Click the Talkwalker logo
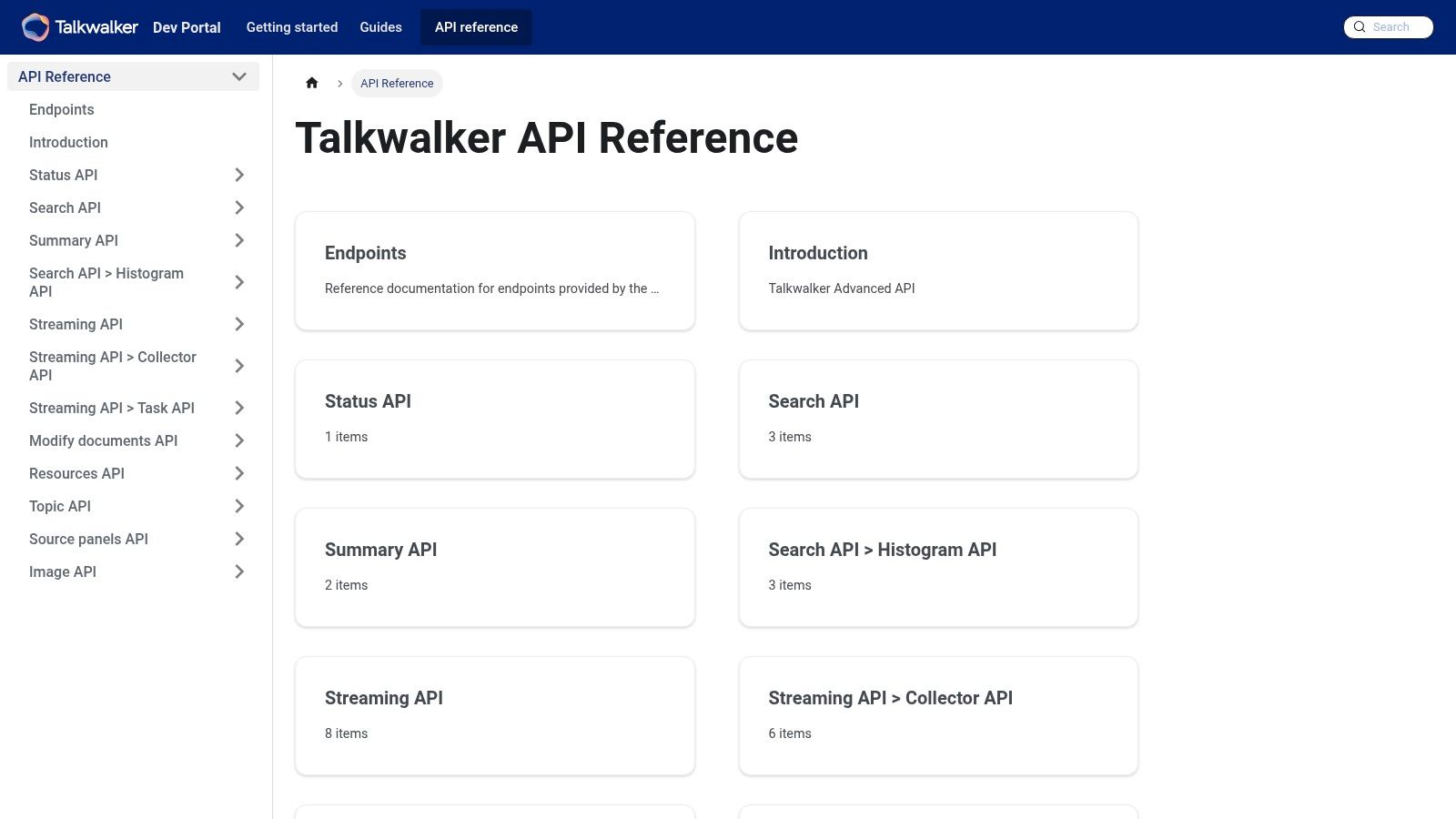 (82, 27)
